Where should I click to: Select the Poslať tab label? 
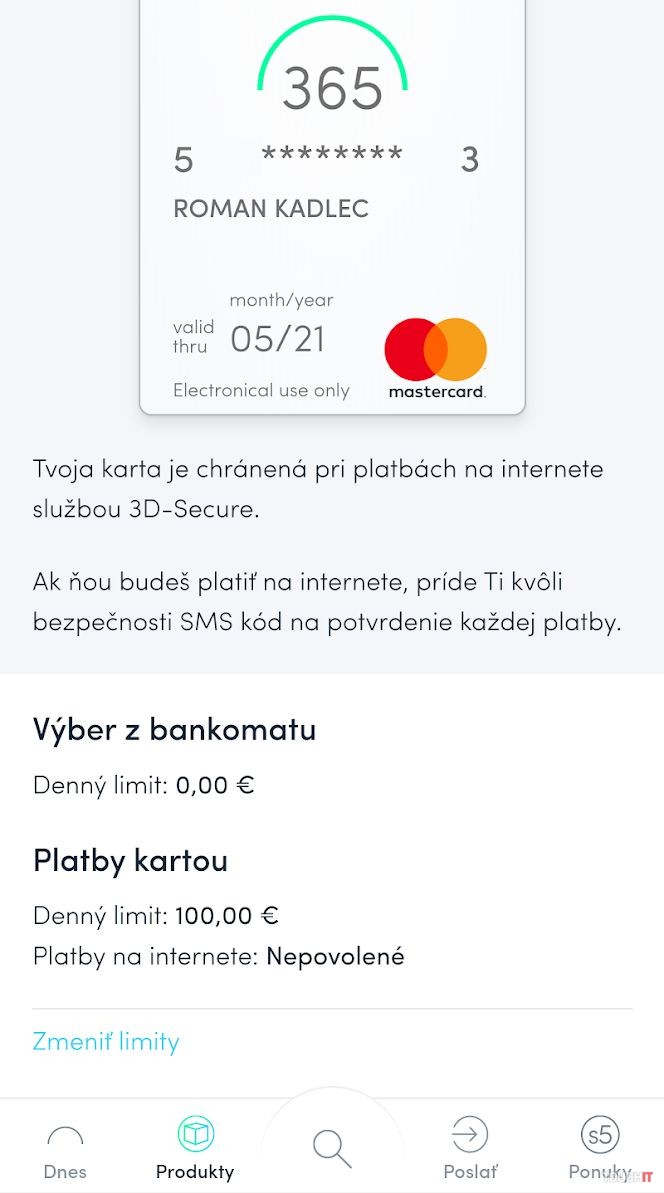[x=470, y=1171]
